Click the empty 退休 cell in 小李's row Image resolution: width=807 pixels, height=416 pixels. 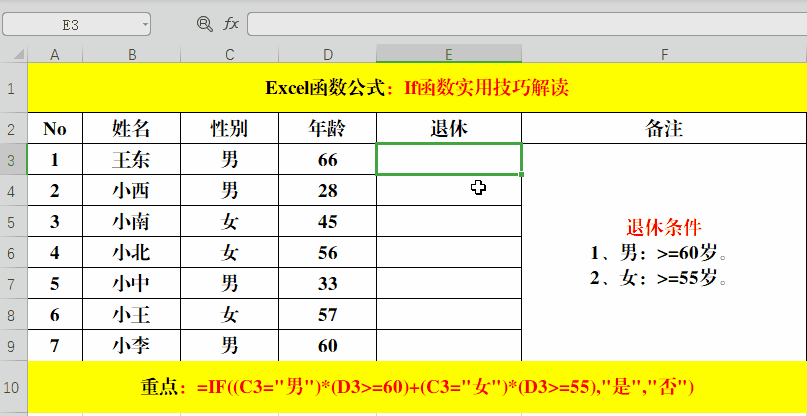pyautogui.click(x=449, y=345)
